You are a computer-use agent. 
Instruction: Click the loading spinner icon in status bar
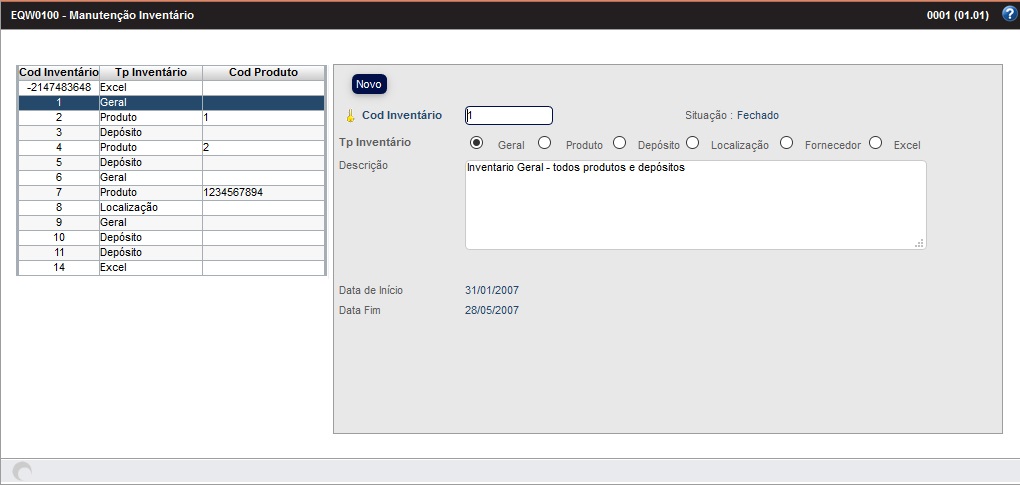[x=22, y=471]
